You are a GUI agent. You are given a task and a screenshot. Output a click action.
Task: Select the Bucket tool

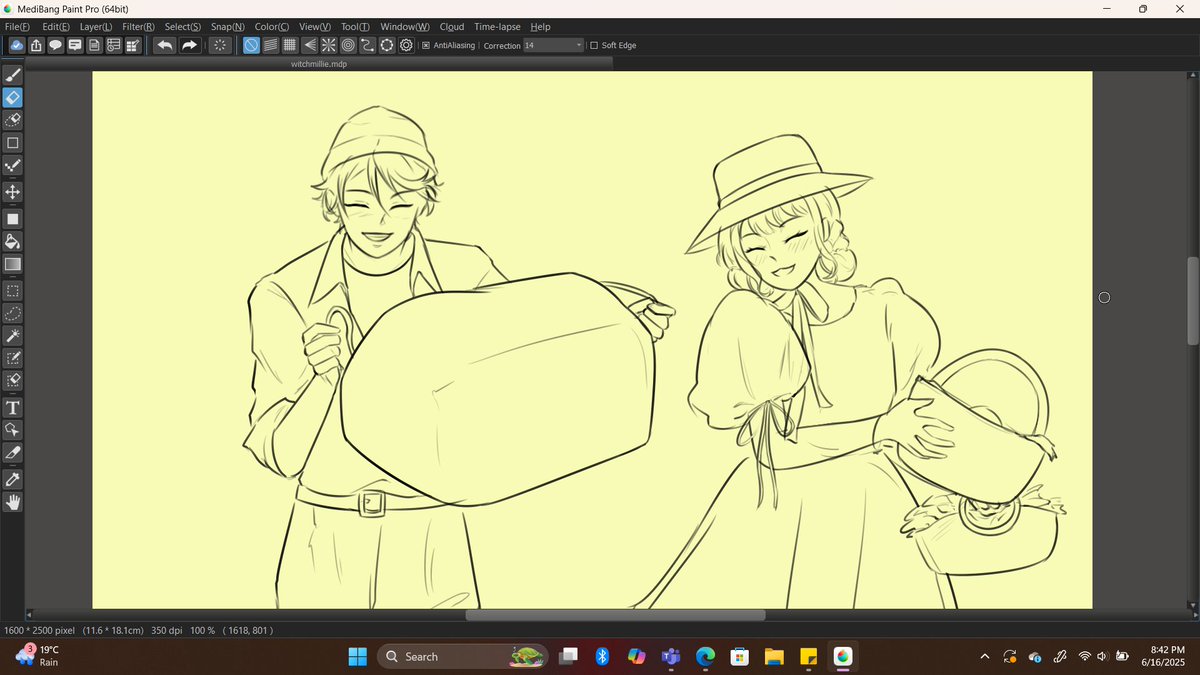[x=13, y=241]
